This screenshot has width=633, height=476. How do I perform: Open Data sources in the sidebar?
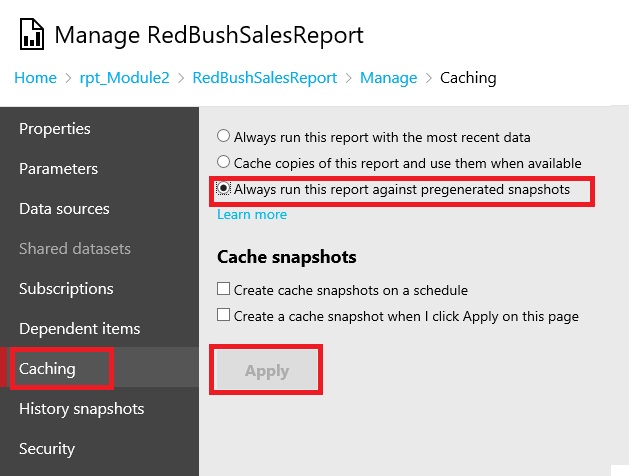click(64, 209)
